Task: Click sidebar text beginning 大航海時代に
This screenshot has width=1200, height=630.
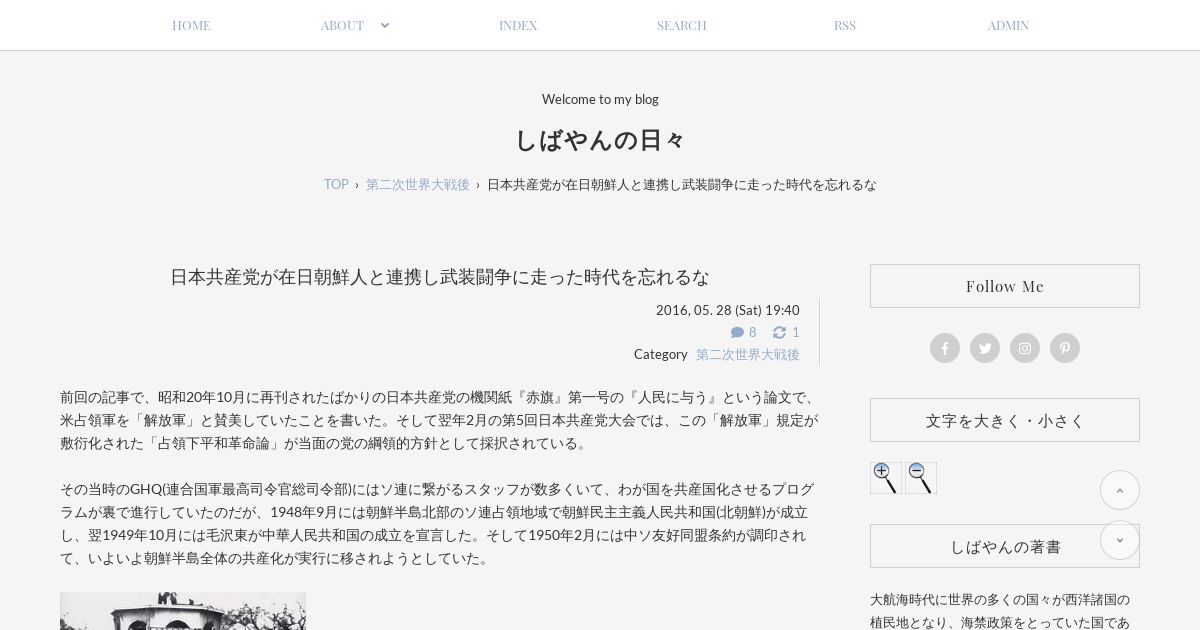Action: coord(1000,610)
